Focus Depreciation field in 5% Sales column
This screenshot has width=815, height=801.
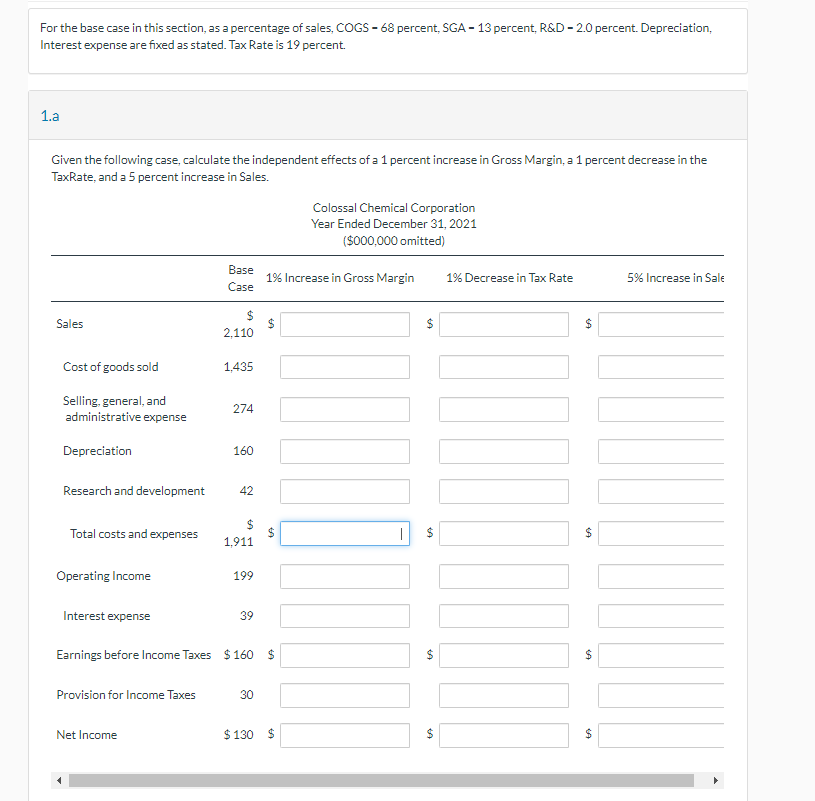[661, 451]
